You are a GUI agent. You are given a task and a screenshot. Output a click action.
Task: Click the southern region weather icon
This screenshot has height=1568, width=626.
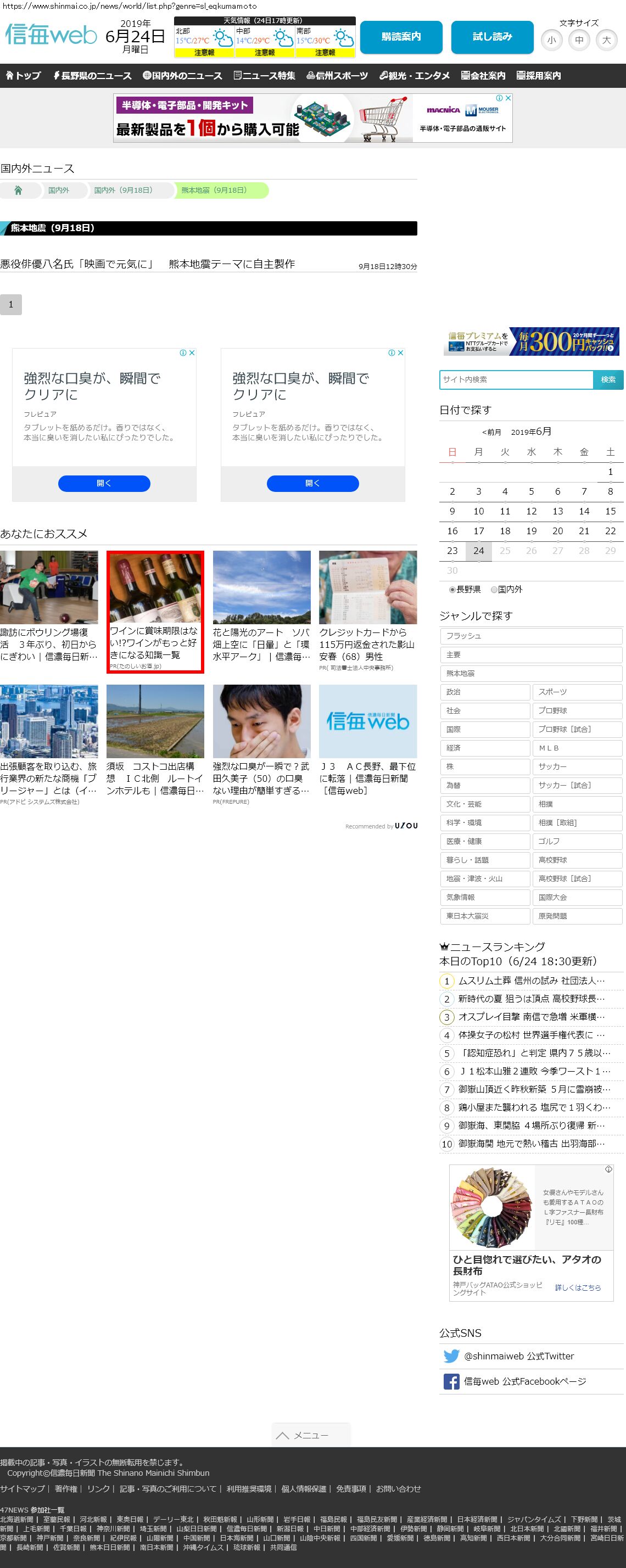click(343, 38)
